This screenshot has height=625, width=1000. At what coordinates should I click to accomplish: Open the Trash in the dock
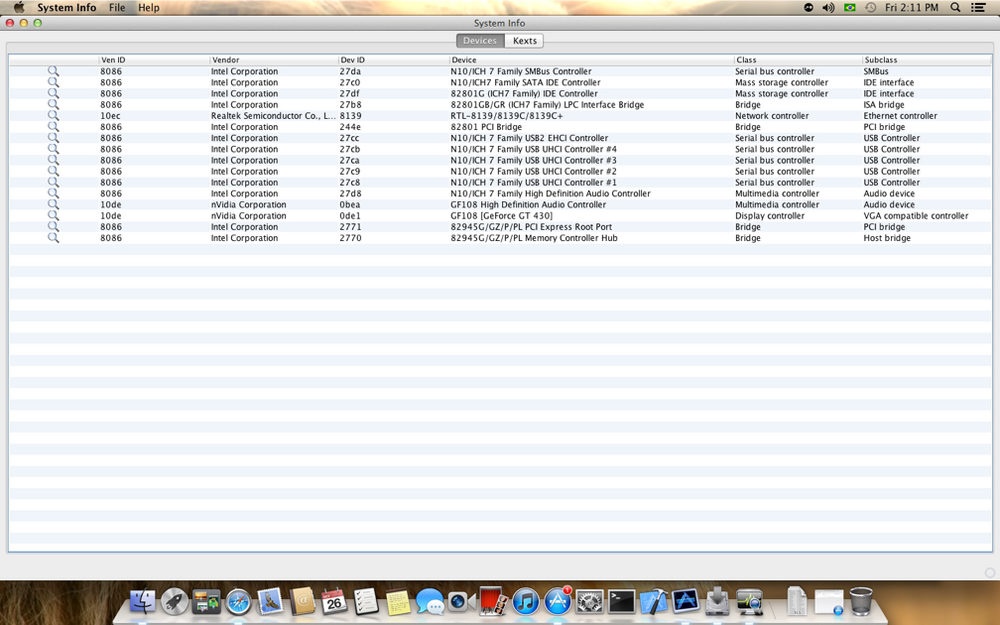pyautogui.click(x=860, y=601)
